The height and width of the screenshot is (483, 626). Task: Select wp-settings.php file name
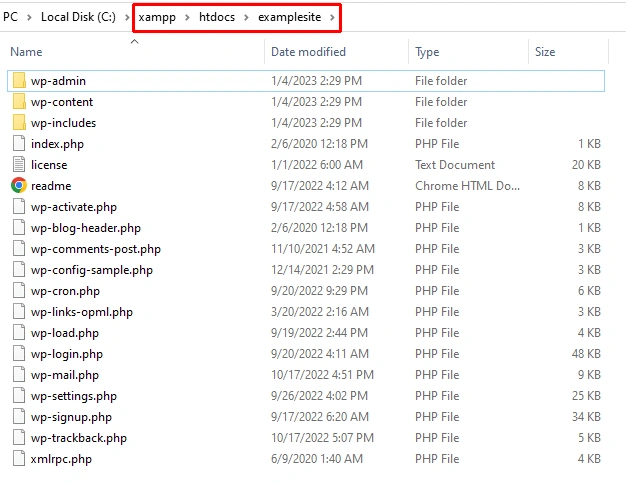[x=74, y=396]
